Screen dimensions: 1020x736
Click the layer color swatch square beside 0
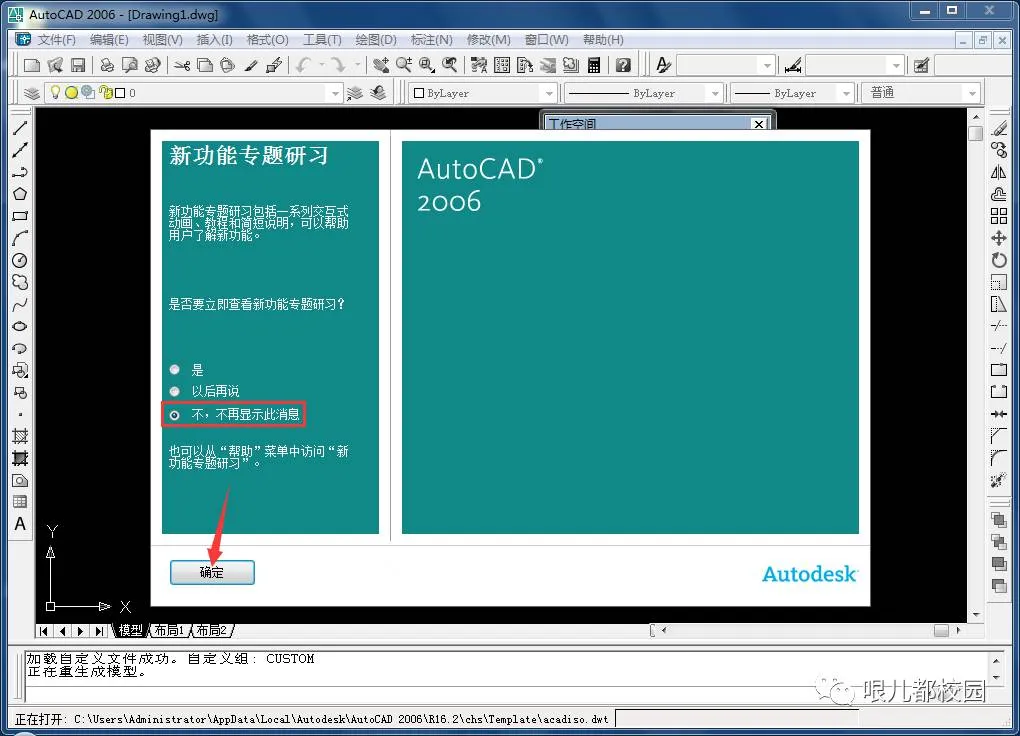[120, 93]
